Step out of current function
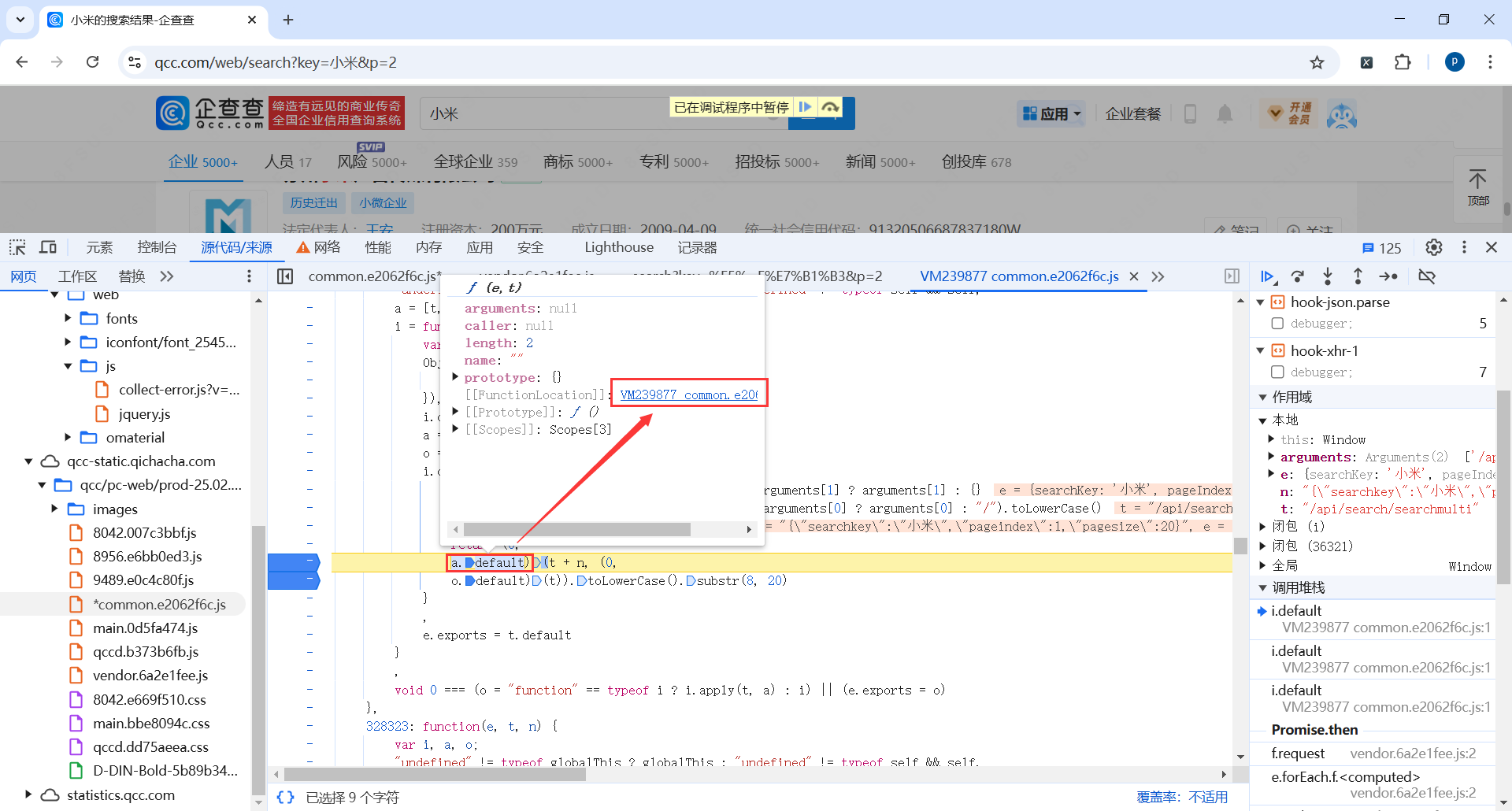The image size is (1512, 811). [x=1358, y=276]
